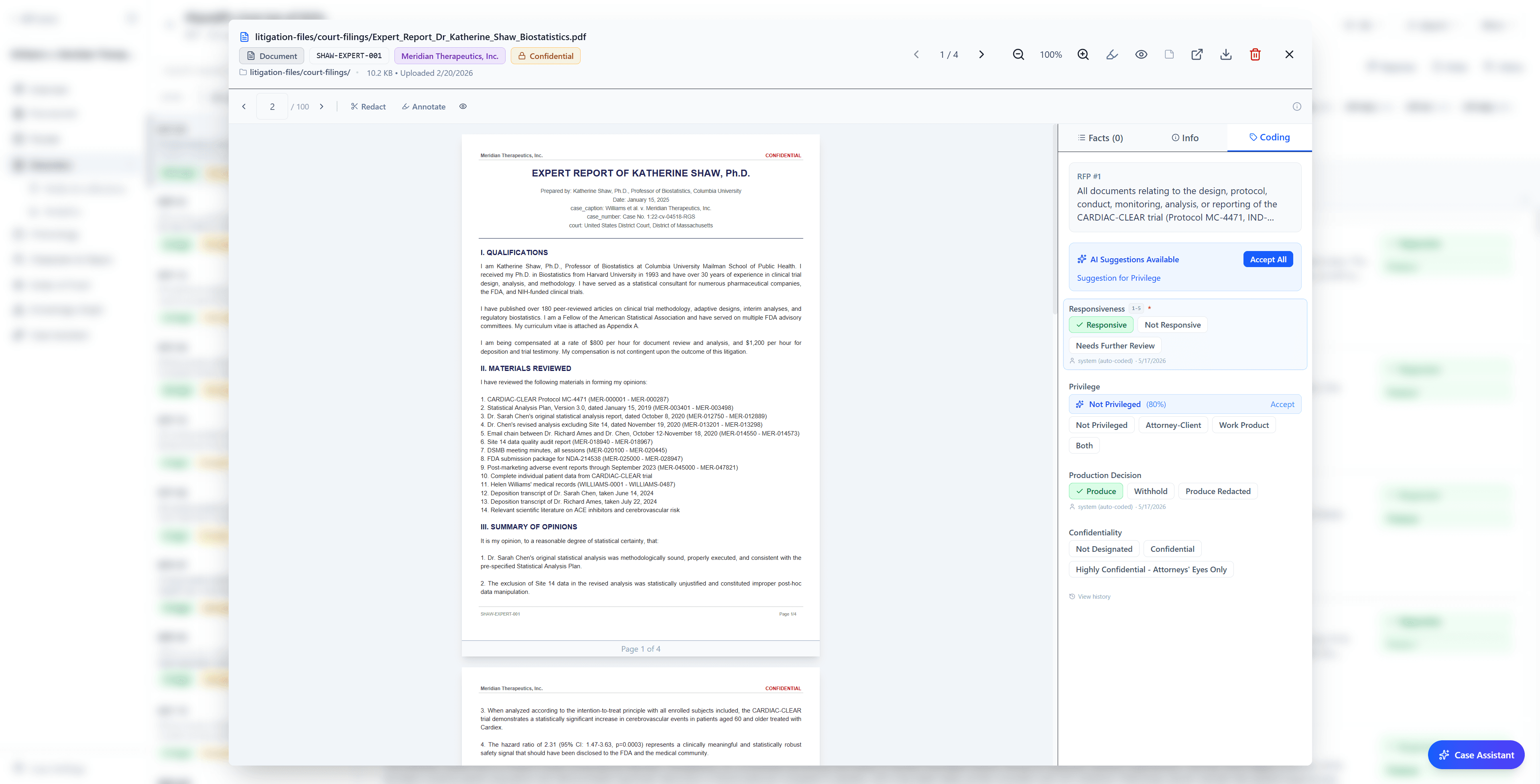Delete the document with trash icon
The image size is (1540, 784).
point(1255,55)
